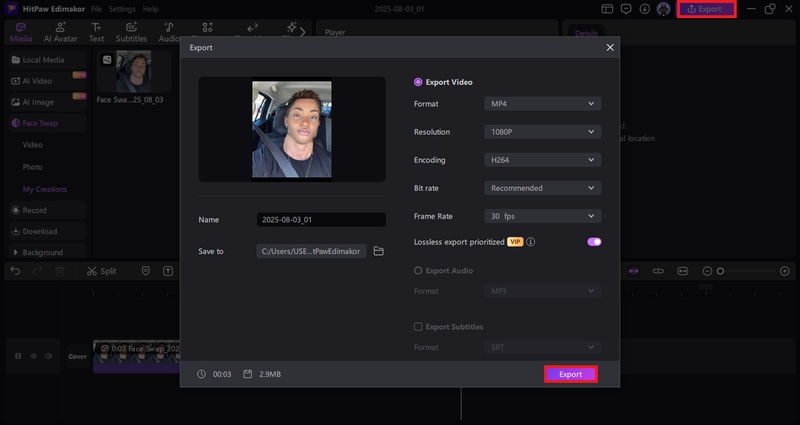Screen dimensions: 800x425
Task: Open Record in the sidebar
Action: coord(47,210)
